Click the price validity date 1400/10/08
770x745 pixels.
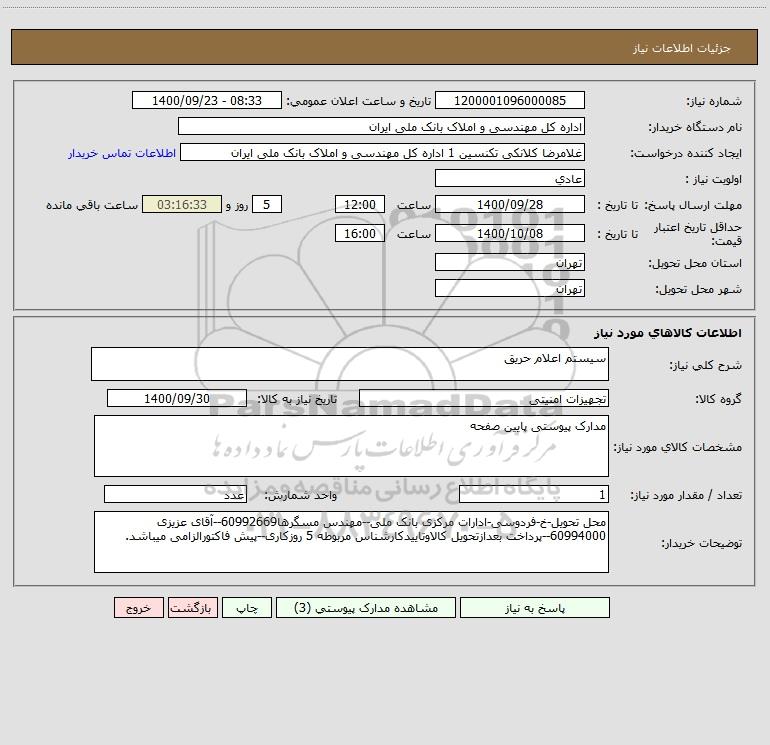pyautogui.click(x=510, y=233)
